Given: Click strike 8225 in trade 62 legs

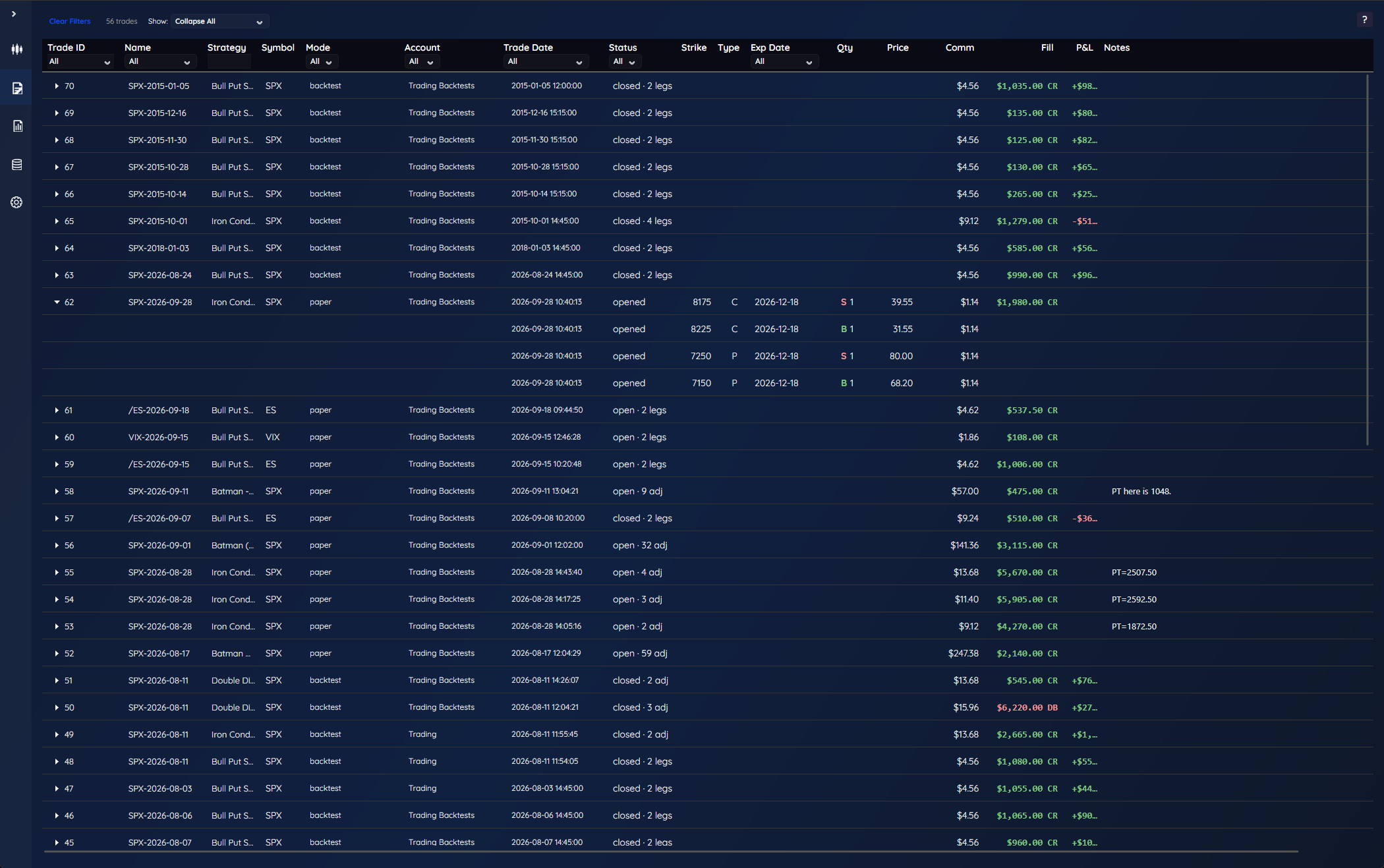Looking at the screenshot, I should coord(701,330).
